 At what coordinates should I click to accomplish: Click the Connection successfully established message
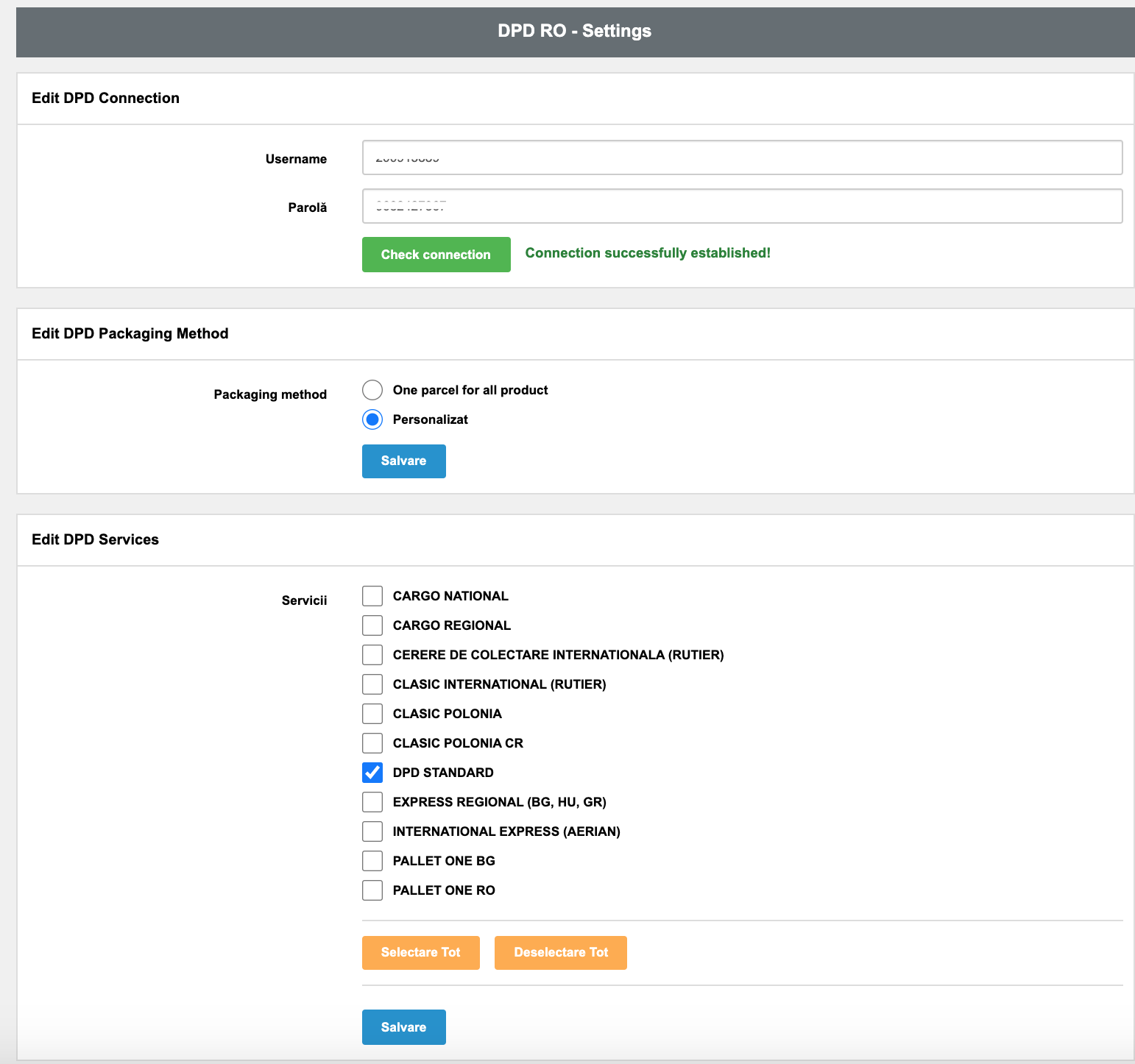coord(648,253)
